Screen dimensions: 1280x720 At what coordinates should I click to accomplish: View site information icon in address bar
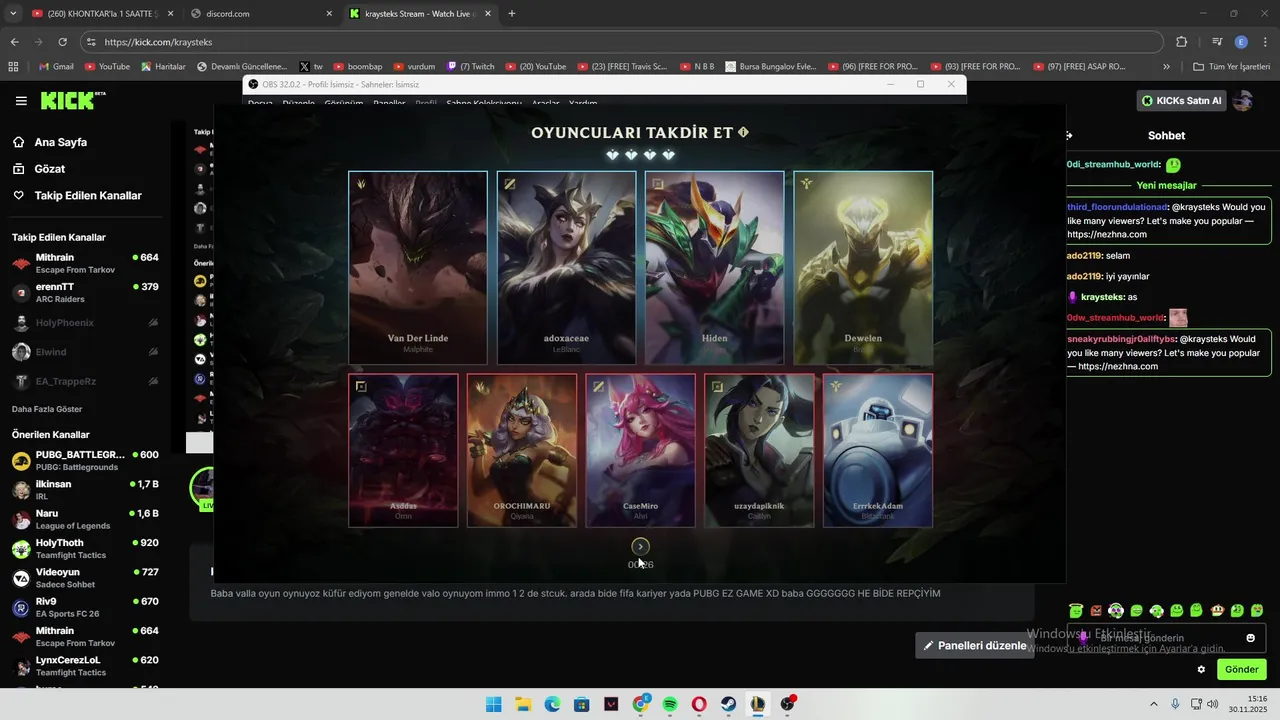(x=91, y=42)
